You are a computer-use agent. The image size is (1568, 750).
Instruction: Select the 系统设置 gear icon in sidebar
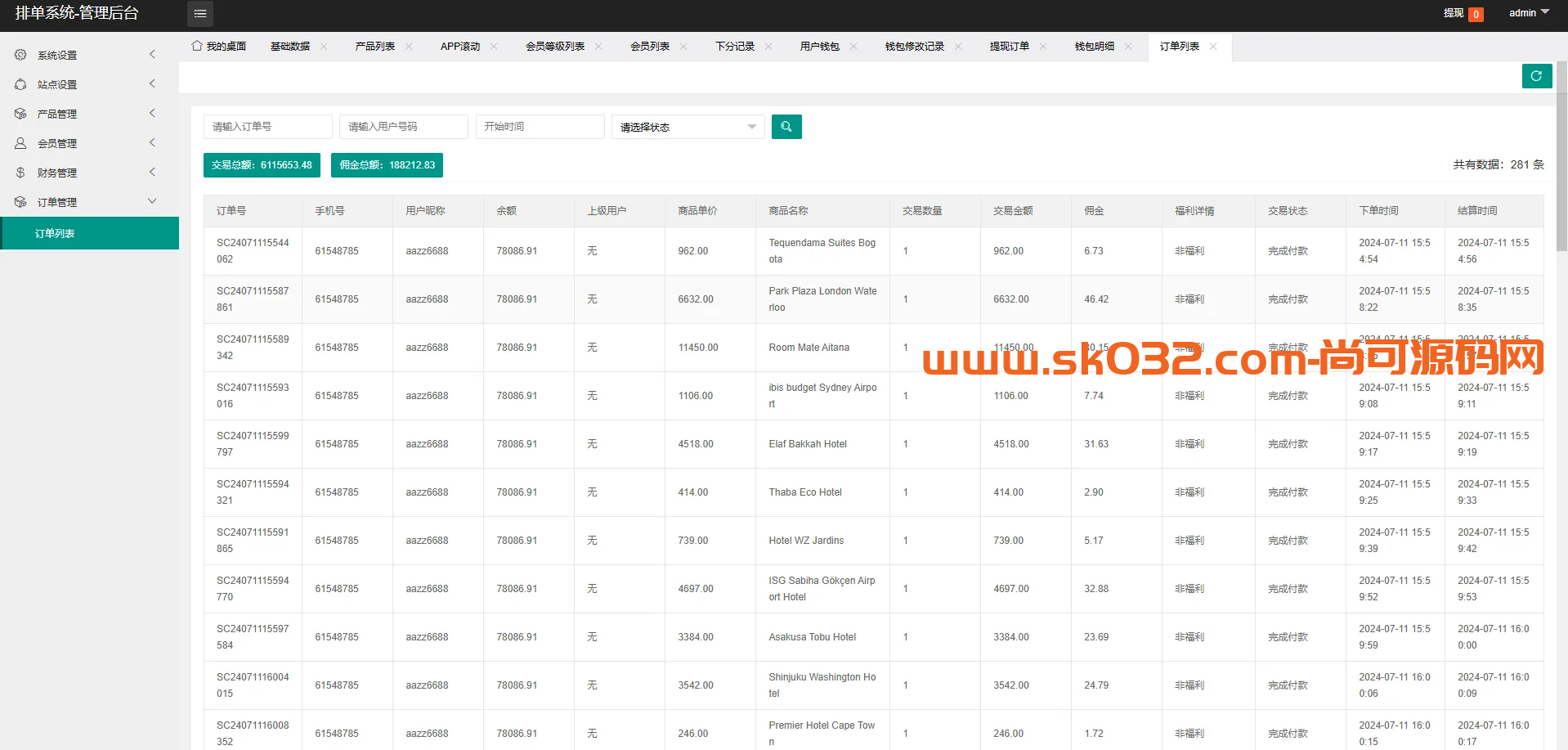click(20, 55)
